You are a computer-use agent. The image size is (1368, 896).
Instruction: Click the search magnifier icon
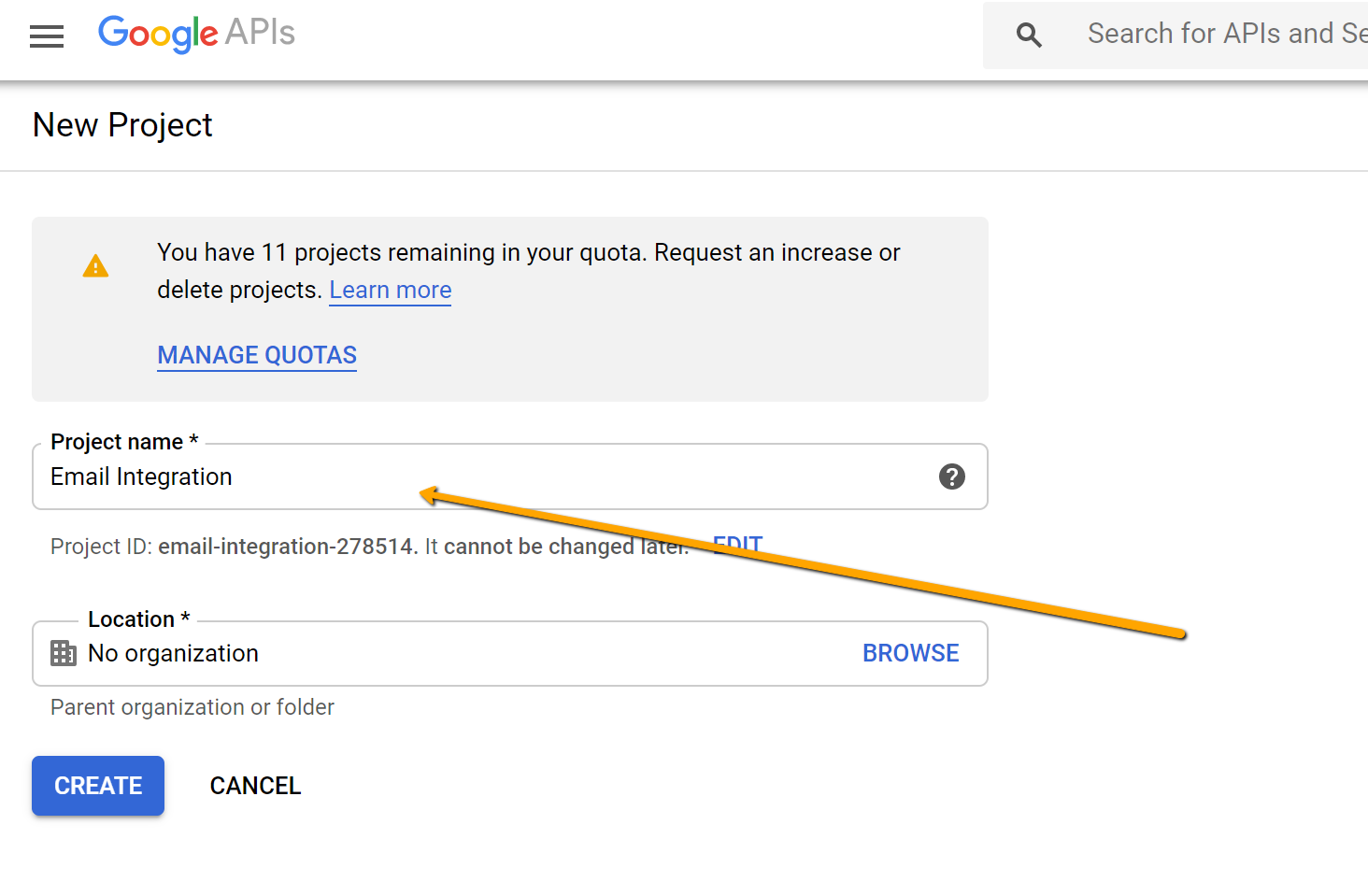1028,34
